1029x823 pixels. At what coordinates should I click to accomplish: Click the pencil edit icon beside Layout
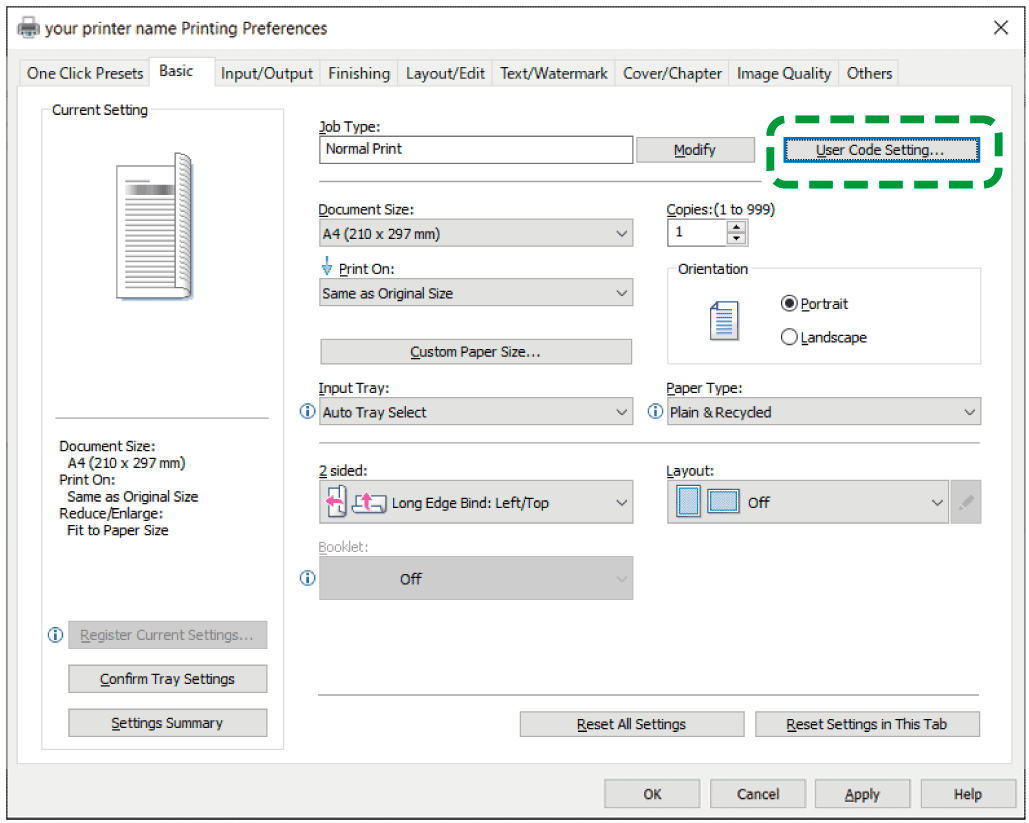(x=965, y=502)
